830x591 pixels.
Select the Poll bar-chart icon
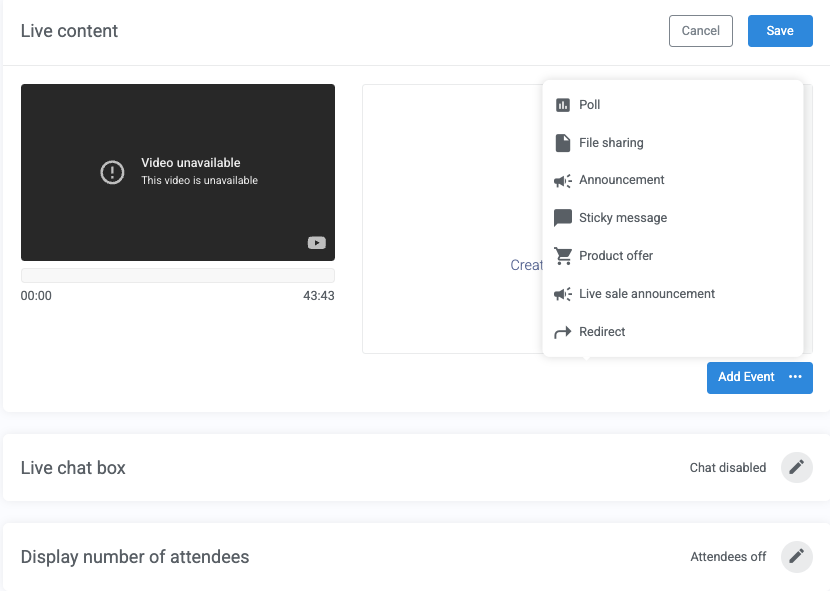(x=563, y=104)
